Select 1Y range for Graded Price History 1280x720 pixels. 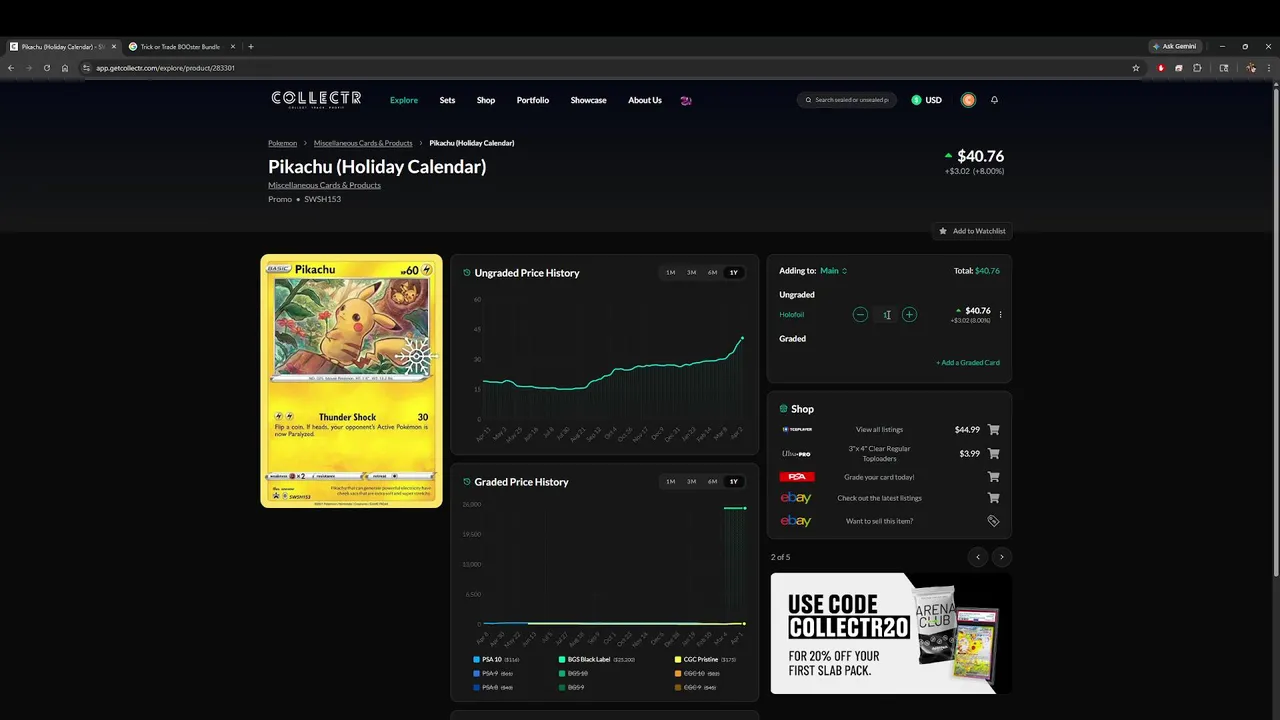click(733, 481)
